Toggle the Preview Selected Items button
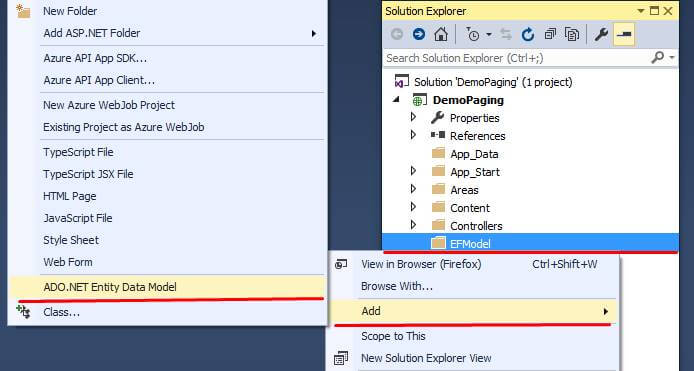 click(624, 34)
